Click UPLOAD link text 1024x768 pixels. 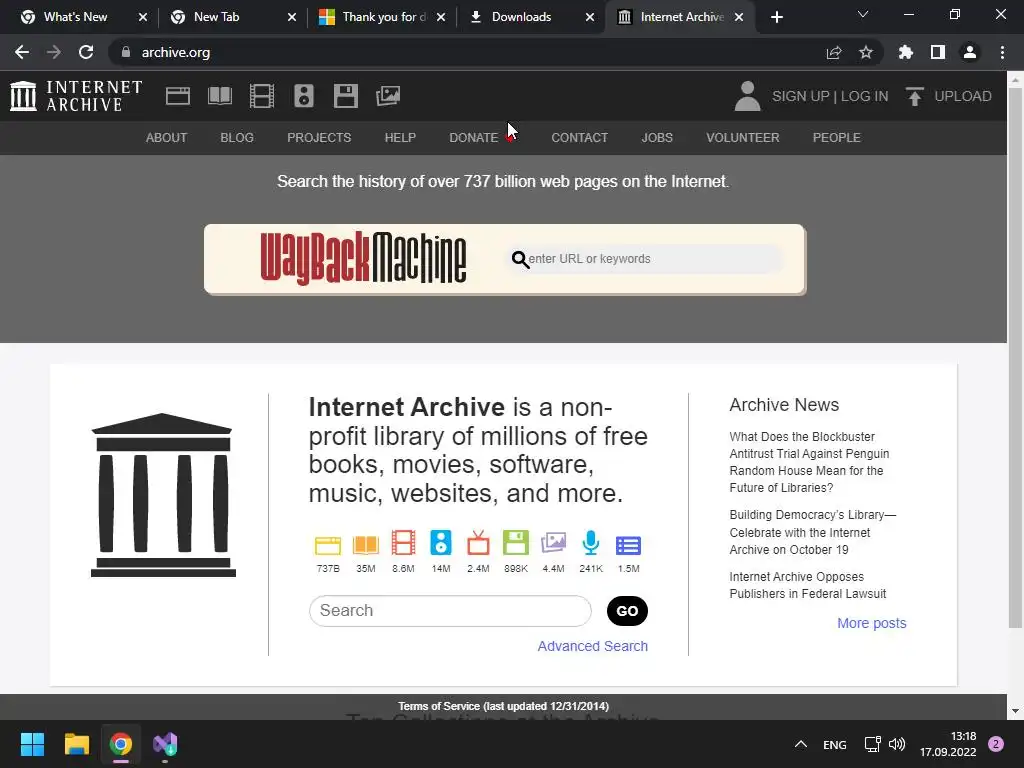click(963, 96)
